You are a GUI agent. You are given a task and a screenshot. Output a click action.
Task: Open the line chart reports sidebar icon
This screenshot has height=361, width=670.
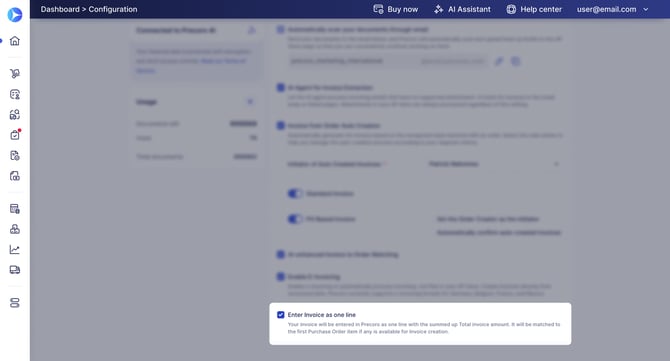point(15,249)
